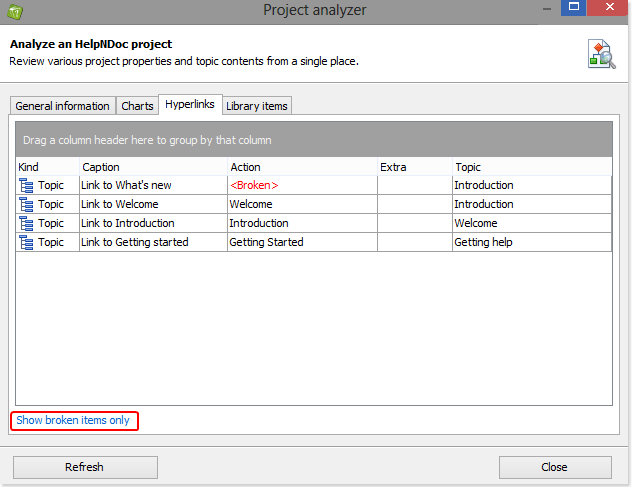Click Welcome in the Topic column
This screenshot has height=488, width=632.
(532, 223)
